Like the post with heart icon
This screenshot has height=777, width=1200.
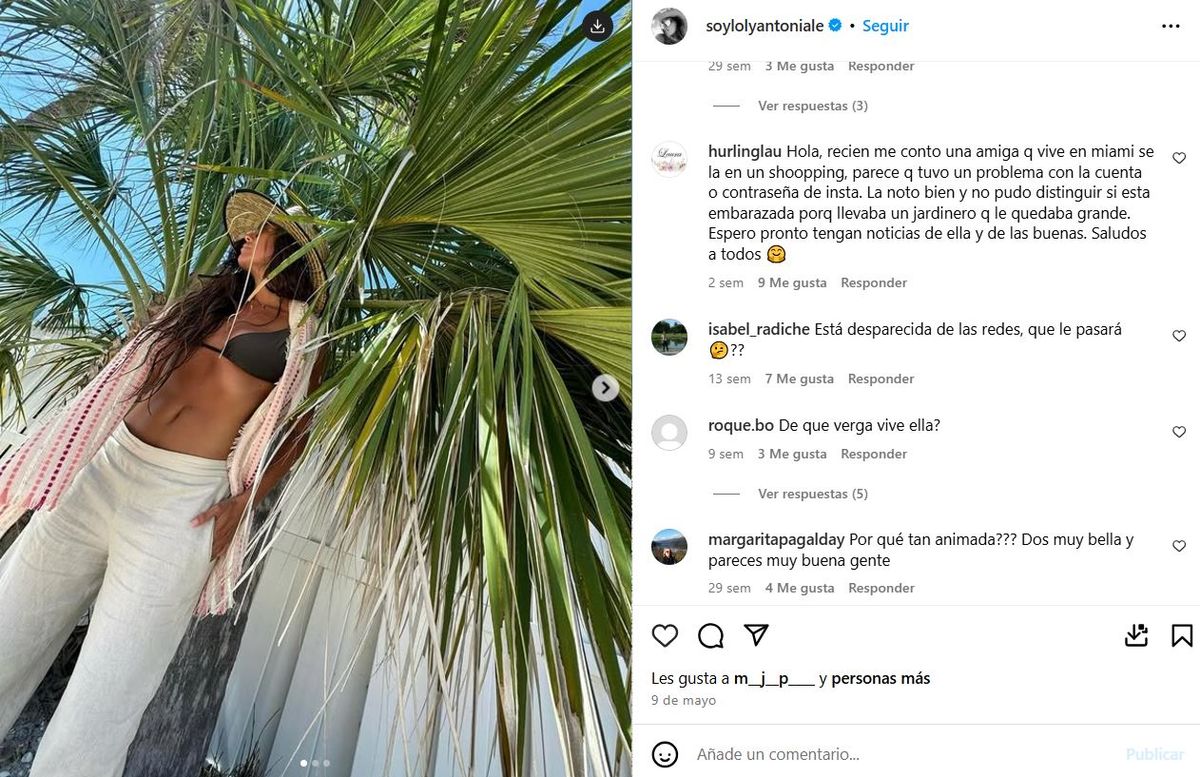click(x=665, y=635)
